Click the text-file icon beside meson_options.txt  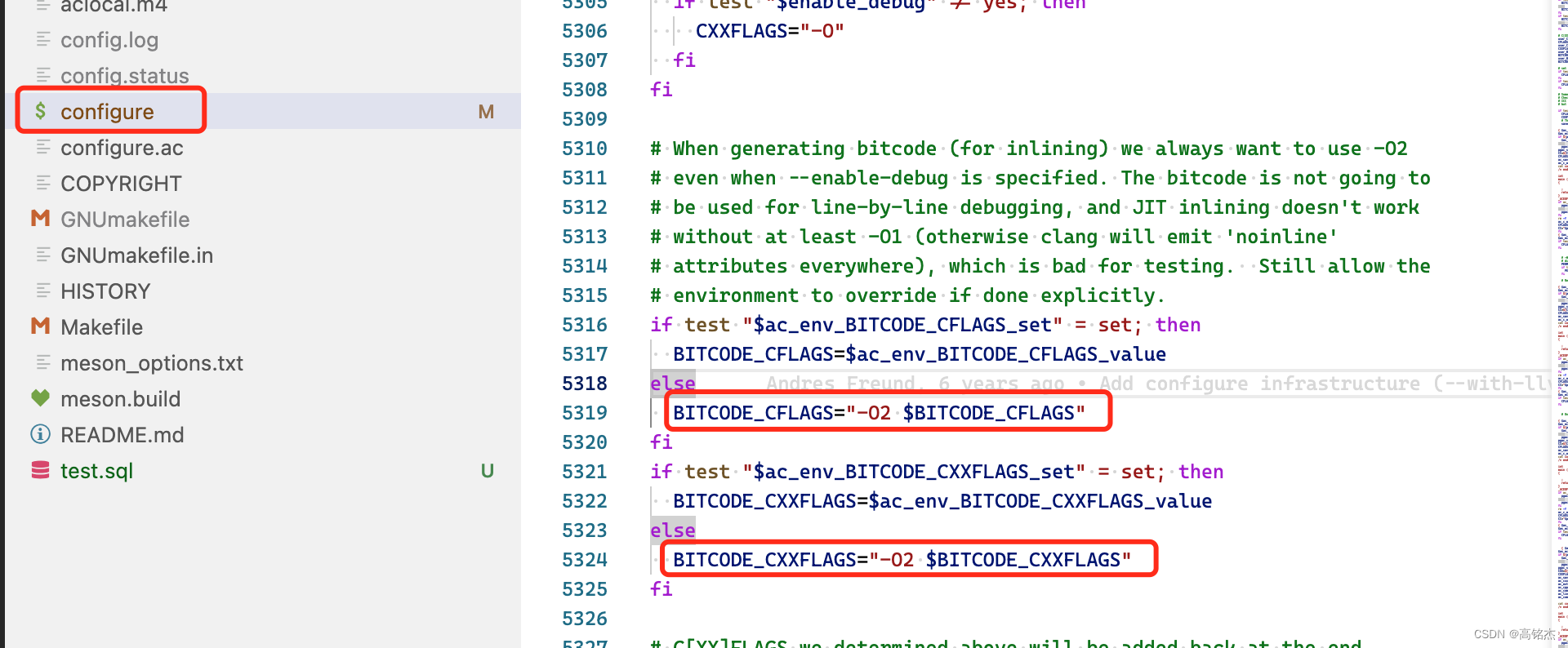(x=43, y=362)
